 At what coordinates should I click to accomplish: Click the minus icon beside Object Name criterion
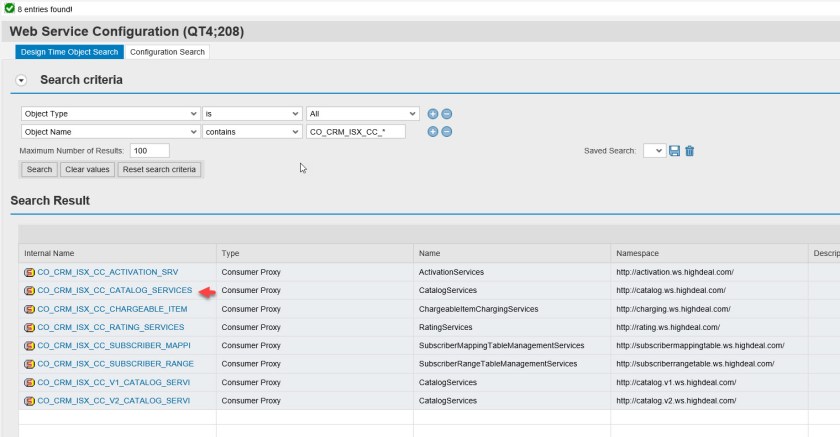click(x=446, y=132)
